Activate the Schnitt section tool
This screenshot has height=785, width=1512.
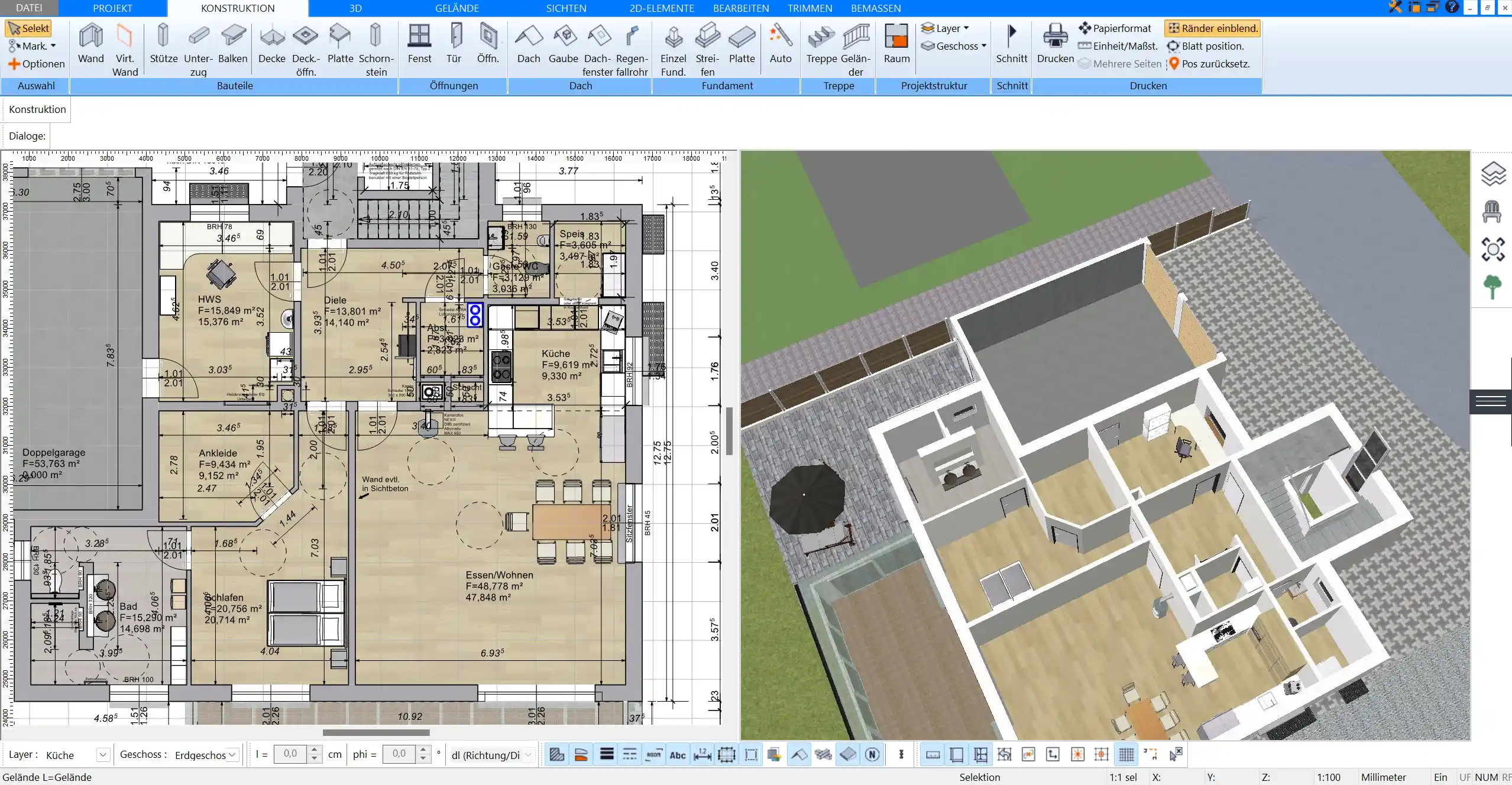pos(1012,44)
